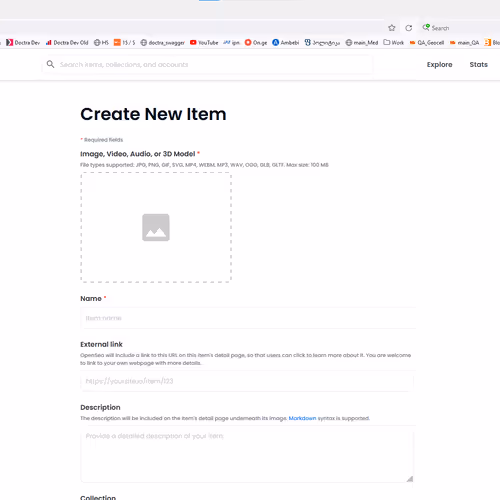Open the Doctra Dev bookmark
500x500 pixels.
(x=23, y=43)
